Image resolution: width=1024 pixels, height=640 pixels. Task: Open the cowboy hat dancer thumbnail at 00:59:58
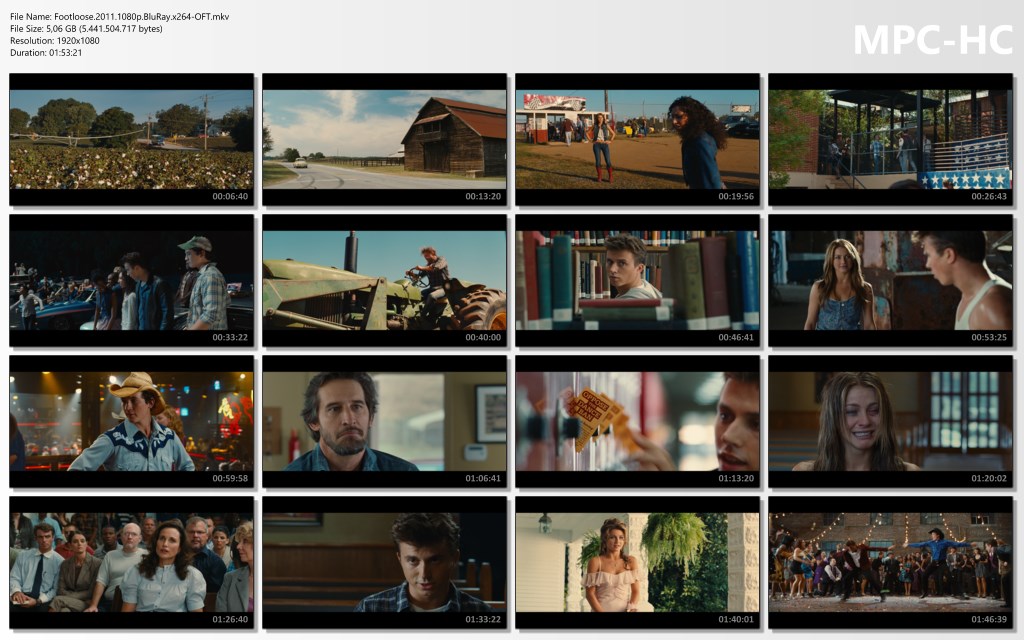131,421
